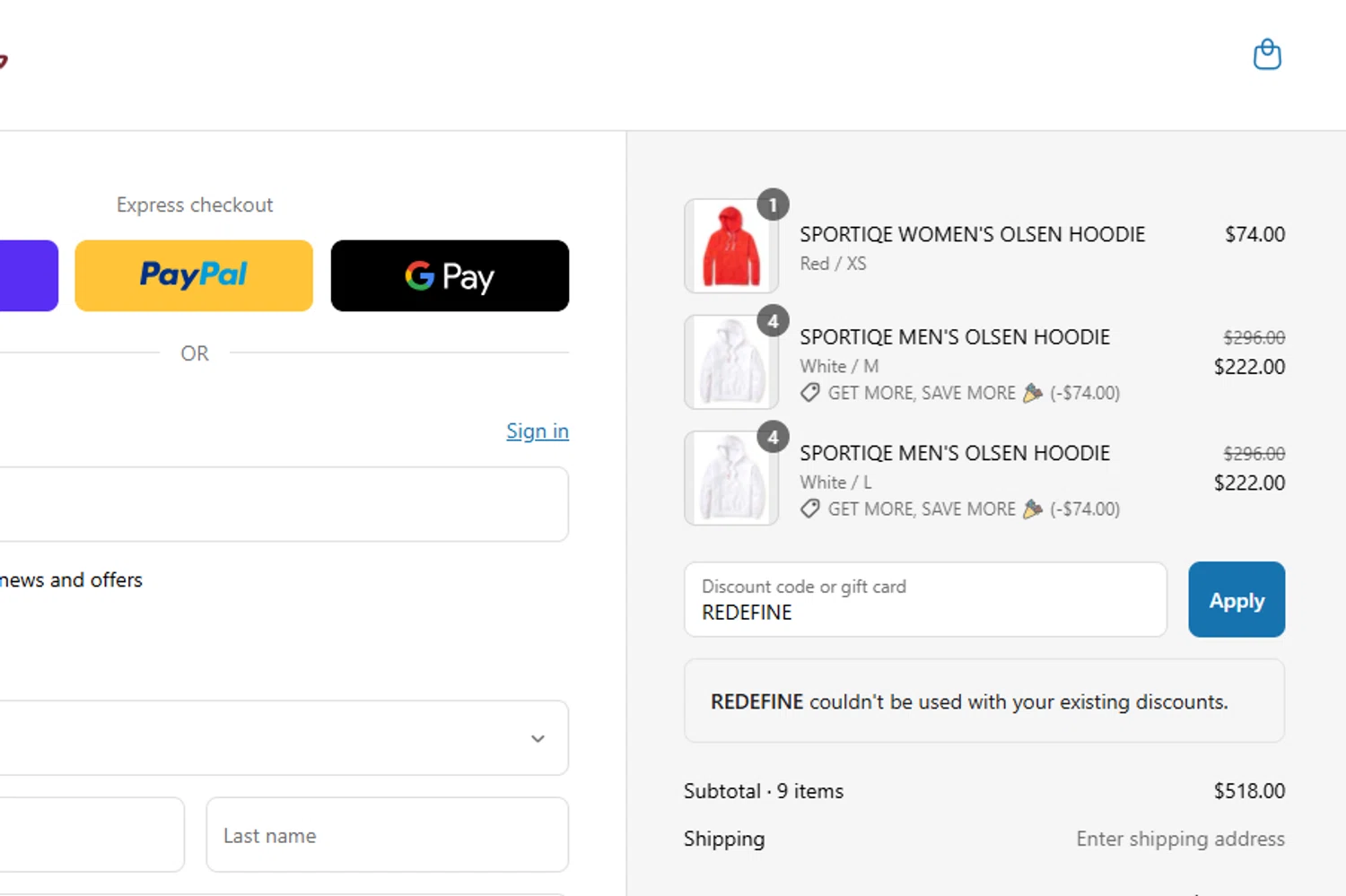This screenshot has height=896, width=1346.
Task: Select the first name input box
Action: pyautogui.click(x=92, y=835)
